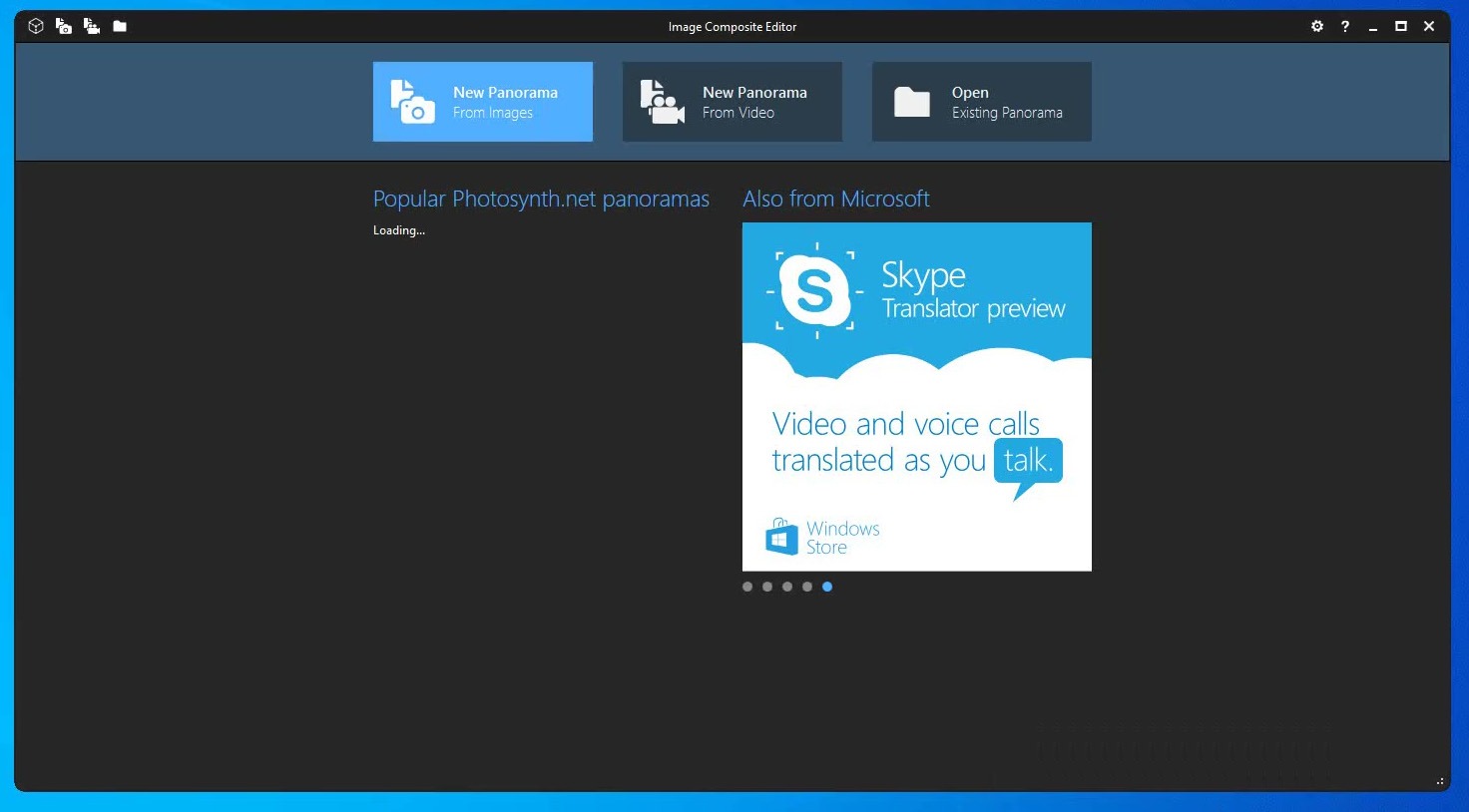Click the Image Composite Editor cube logo icon
Image resolution: width=1469 pixels, height=812 pixels.
click(36, 26)
